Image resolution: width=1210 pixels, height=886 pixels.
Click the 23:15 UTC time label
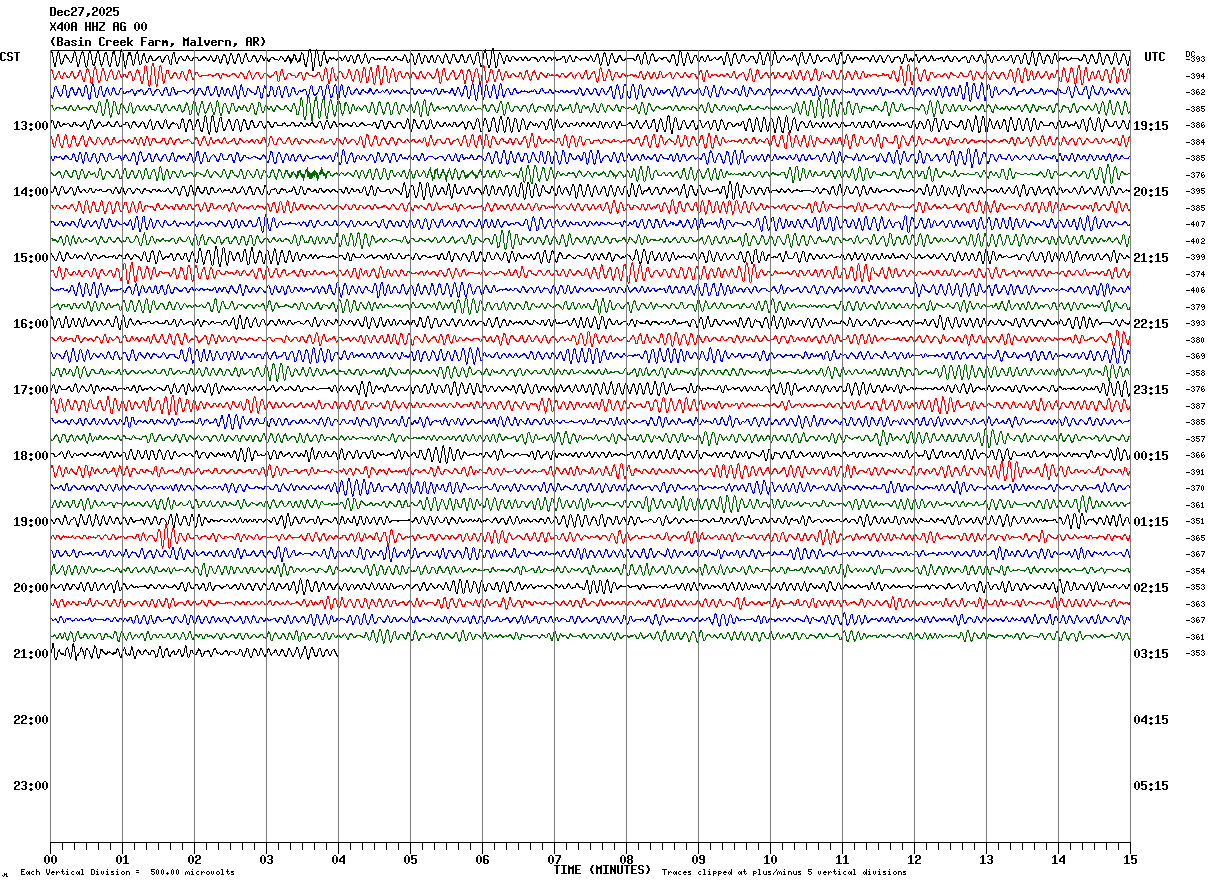tap(1151, 389)
